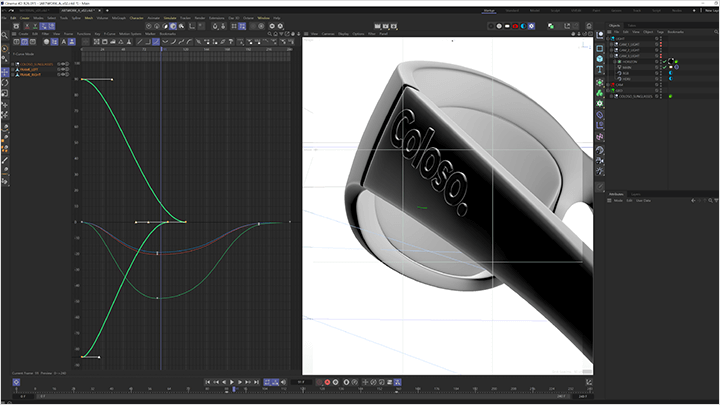This screenshot has height=405, width=720.
Task: Open the MoGraph menu
Action: pos(118,18)
